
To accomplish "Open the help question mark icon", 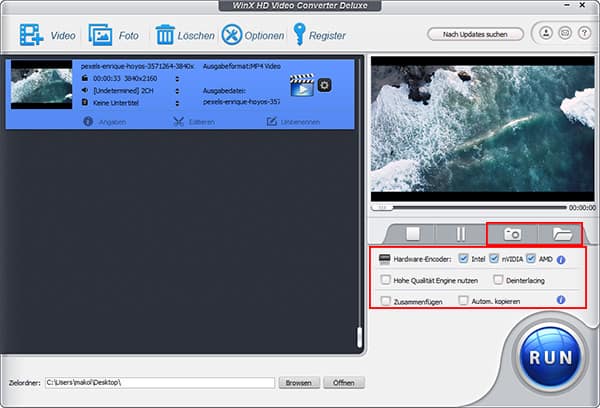I will (584, 33).
